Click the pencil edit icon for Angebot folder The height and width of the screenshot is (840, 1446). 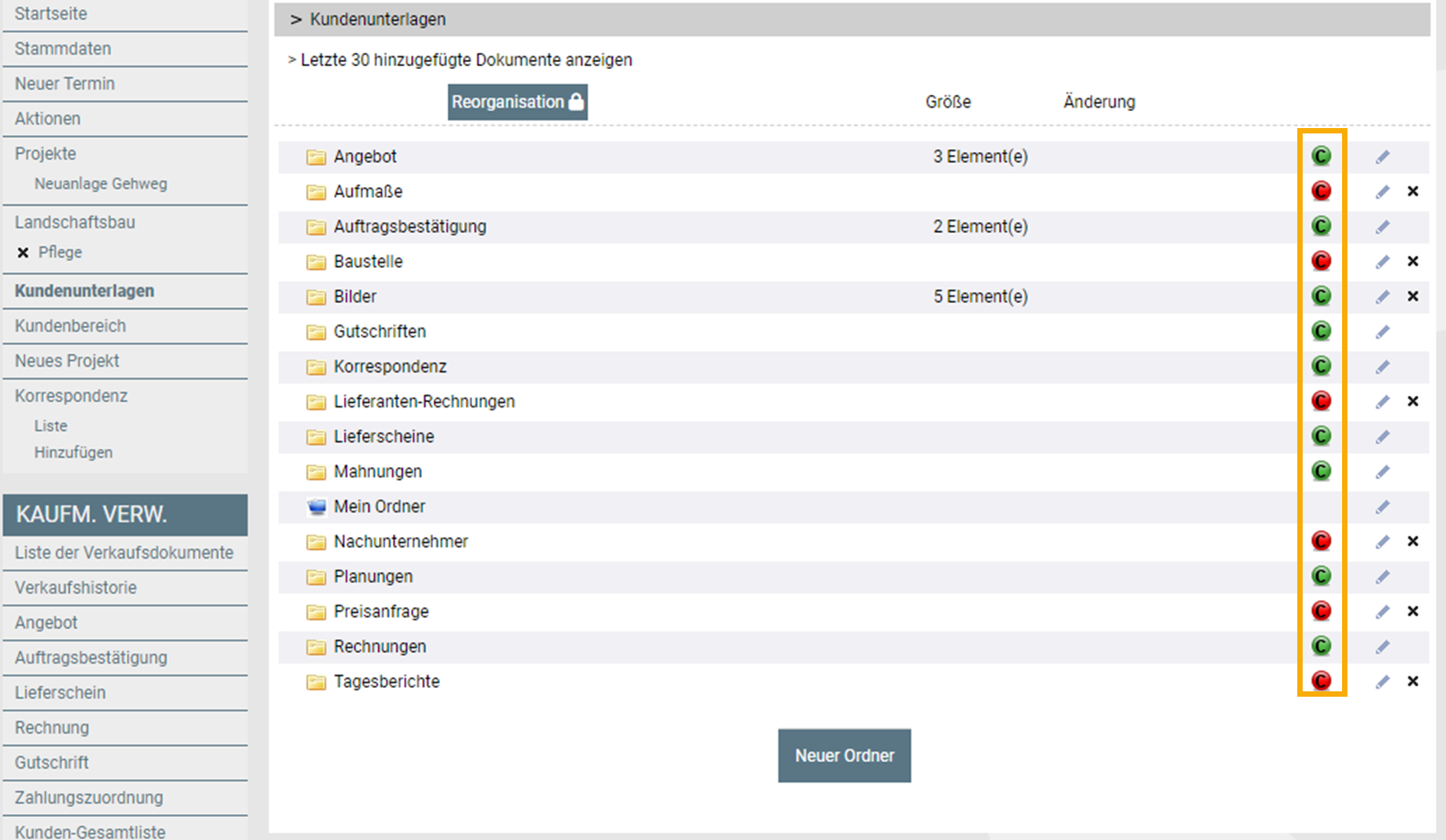coord(1382,157)
